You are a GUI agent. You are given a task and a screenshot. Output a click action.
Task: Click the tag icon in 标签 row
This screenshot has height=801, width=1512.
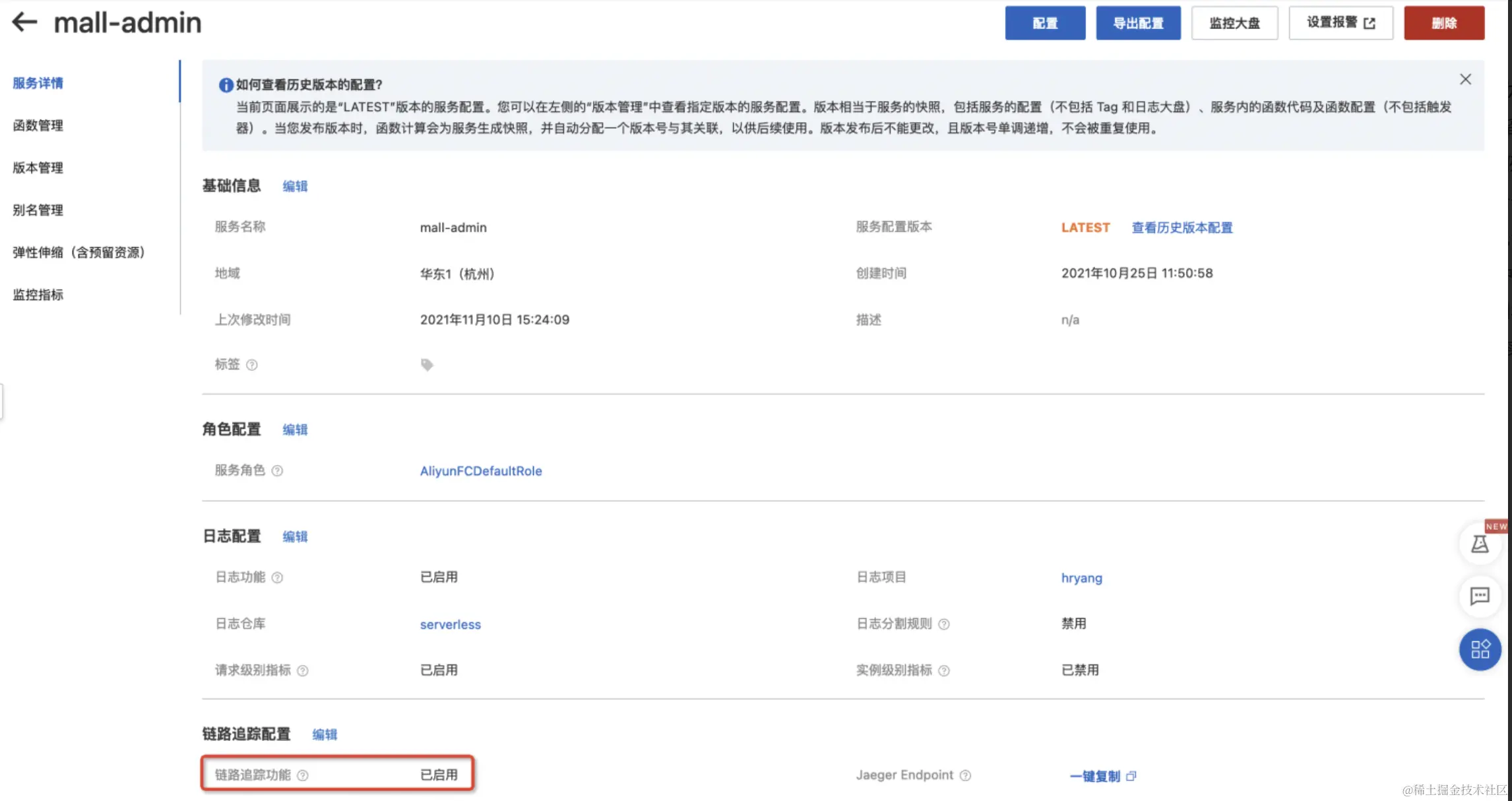pyautogui.click(x=427, y=365)
